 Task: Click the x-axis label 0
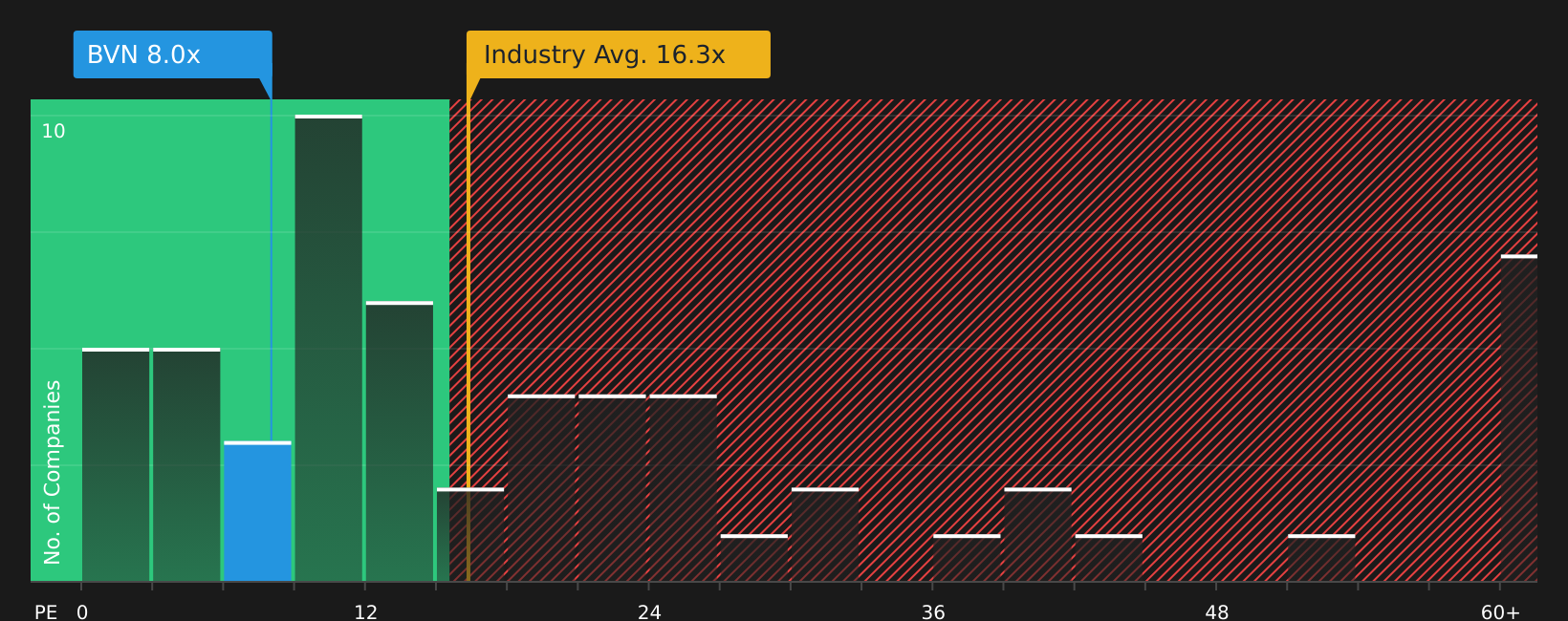click(82, 611)
